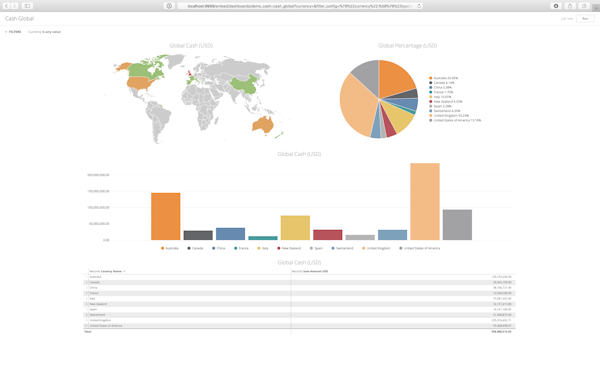Toggle France in bar chart legend
This screenshot has width=600, height=375.
coord(241,248)
